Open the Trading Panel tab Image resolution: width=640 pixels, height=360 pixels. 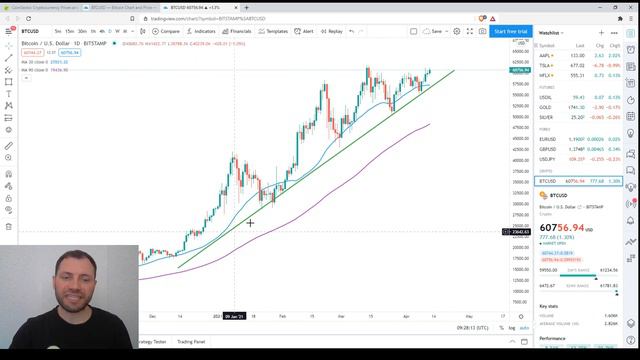point(191,342)
